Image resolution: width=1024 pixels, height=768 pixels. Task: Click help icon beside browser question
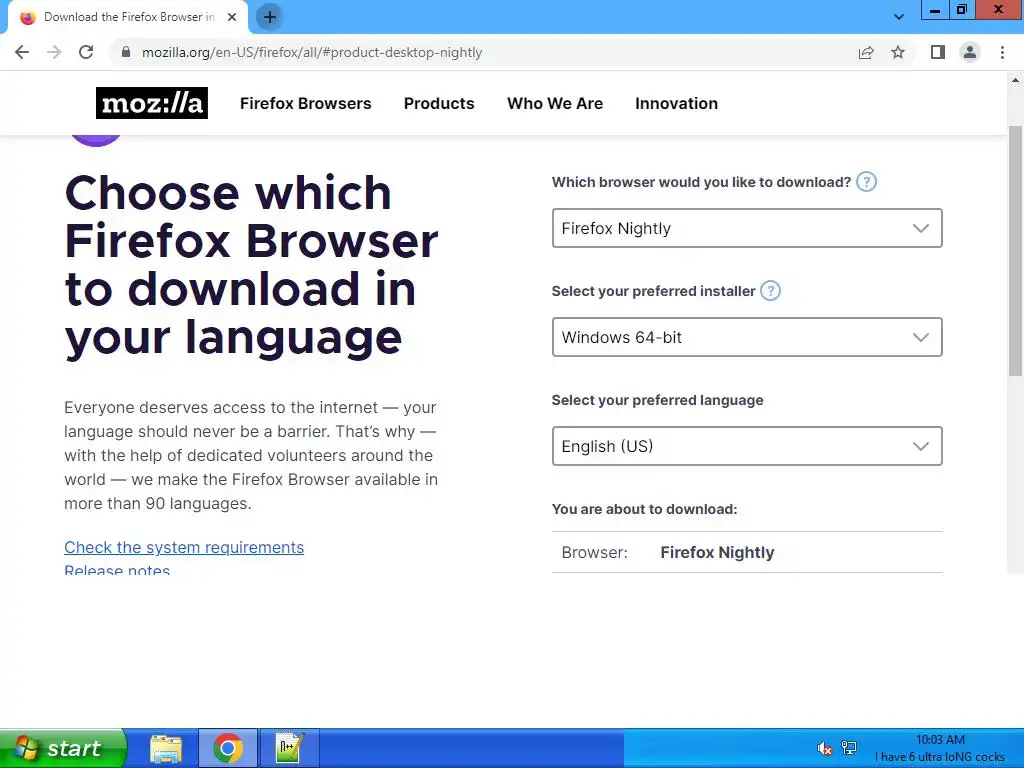pyautogui.click(x=866, y=182)
